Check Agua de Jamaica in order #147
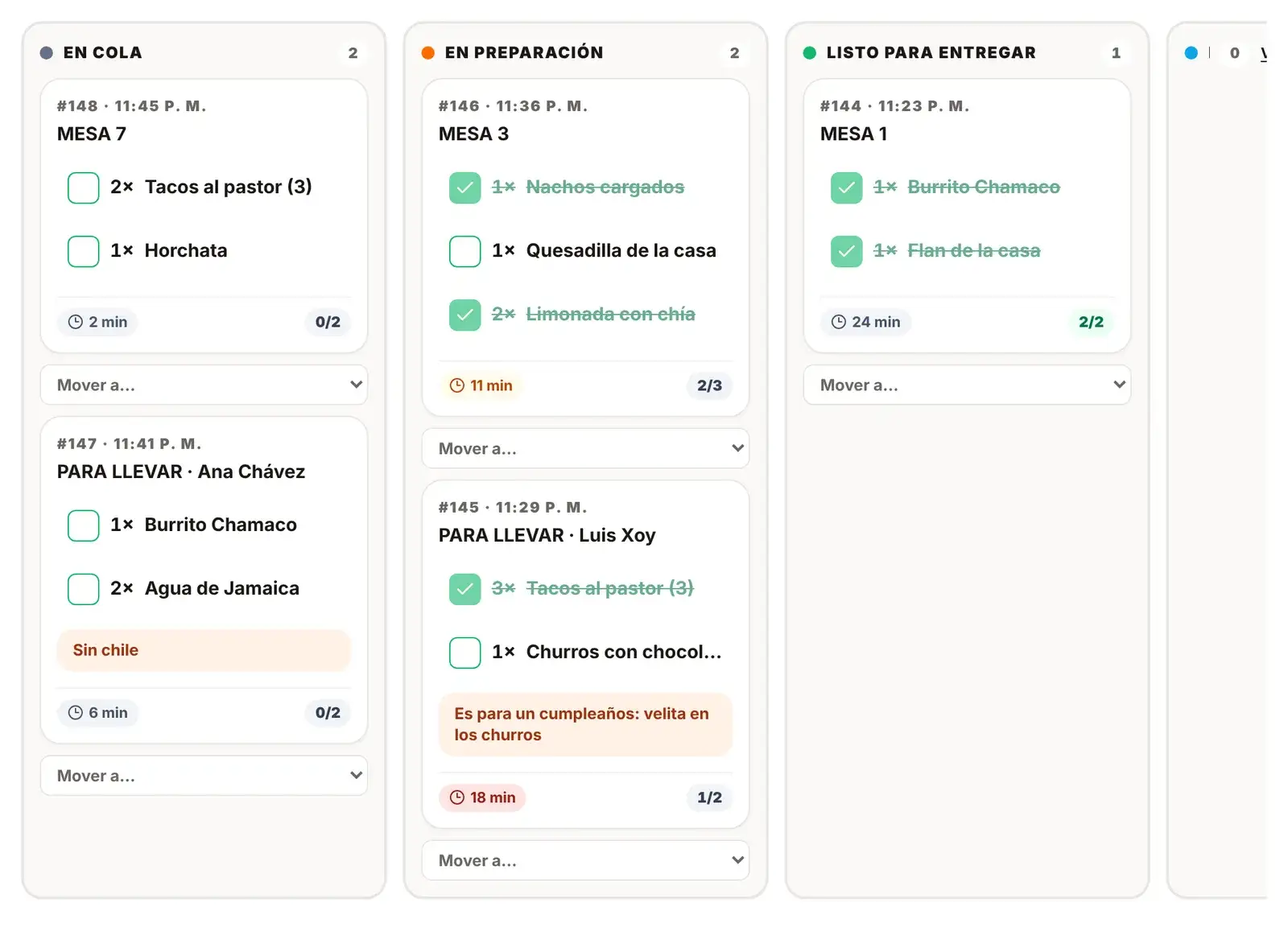 click(x=83, y=589)
